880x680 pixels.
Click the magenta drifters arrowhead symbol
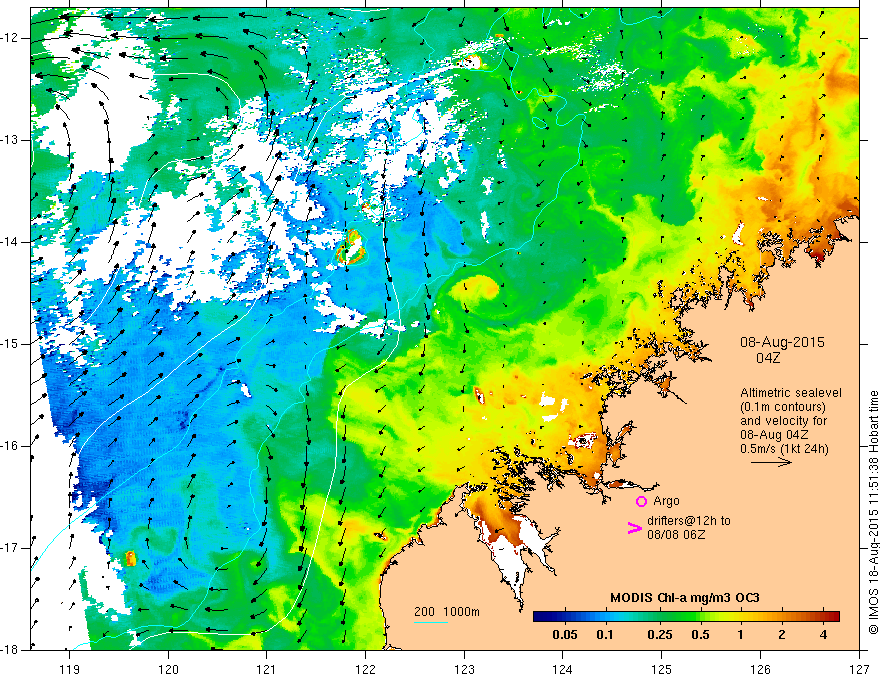(634, 528)
